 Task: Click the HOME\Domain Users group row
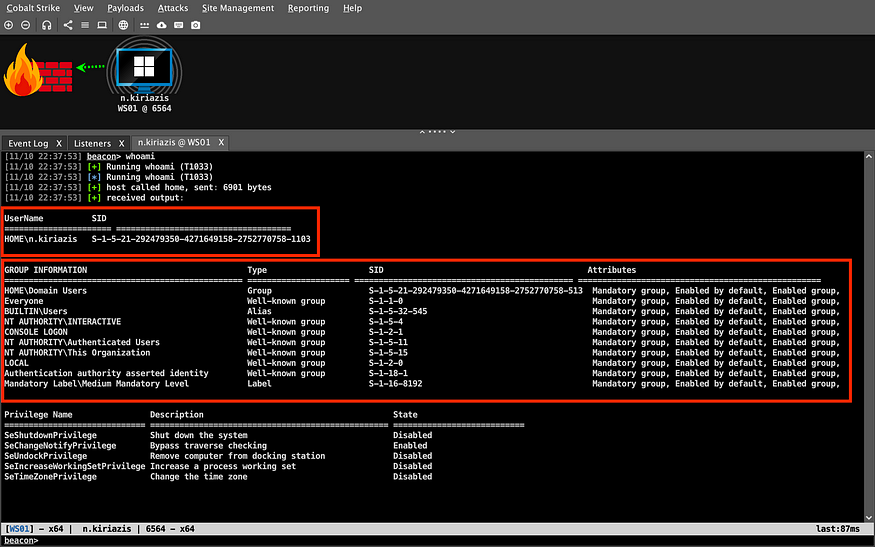(422, 291)
